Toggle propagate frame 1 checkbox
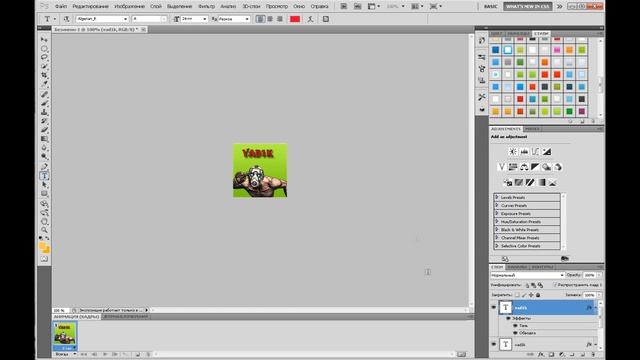The height and width of the screenshot is (360, 640). click(555, 285)
